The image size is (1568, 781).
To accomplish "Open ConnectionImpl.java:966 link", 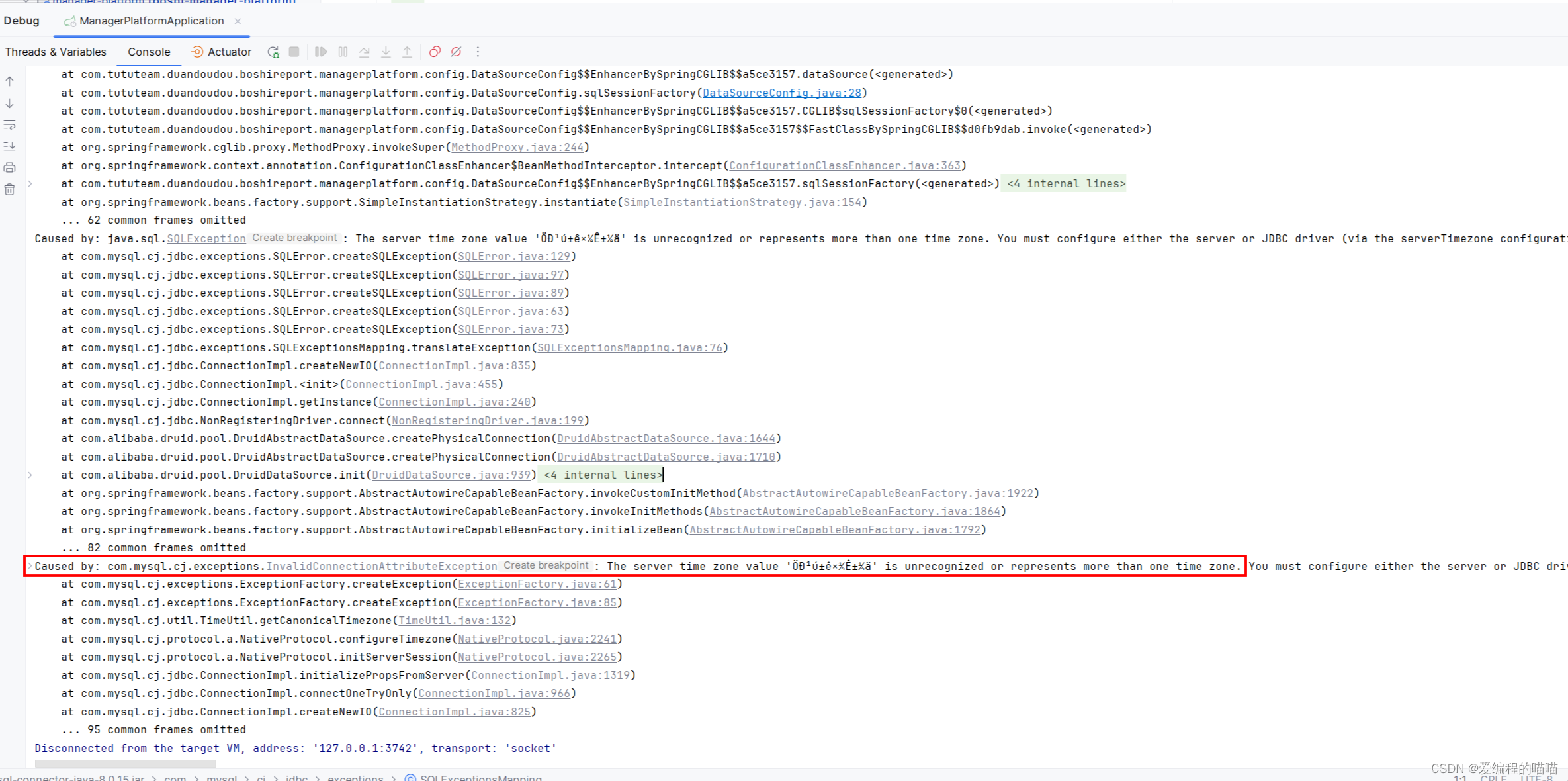I will pos(494,694).
